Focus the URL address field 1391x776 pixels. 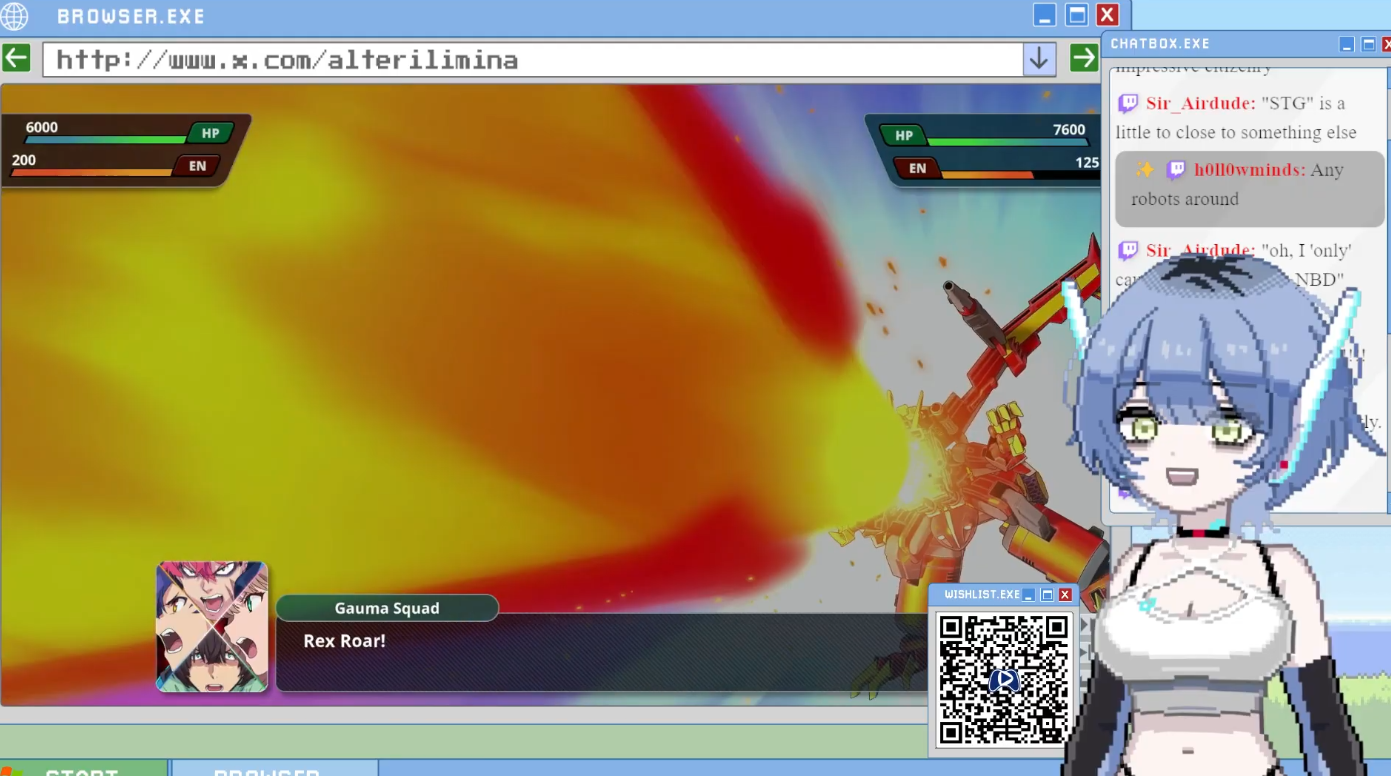point(533,59)
